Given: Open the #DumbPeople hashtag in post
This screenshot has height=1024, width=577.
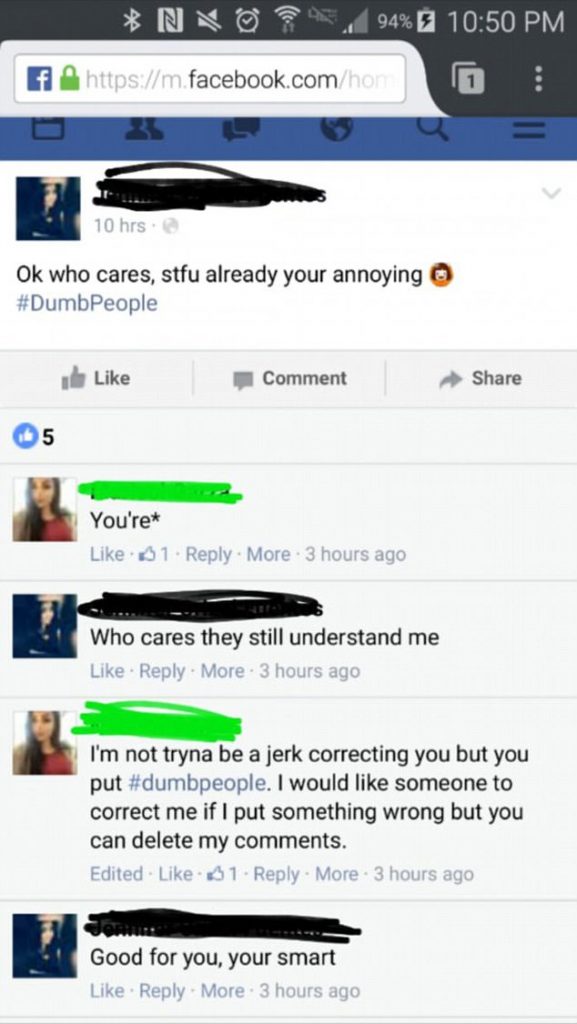Looking at the screenshot, I should click(87, 304).
